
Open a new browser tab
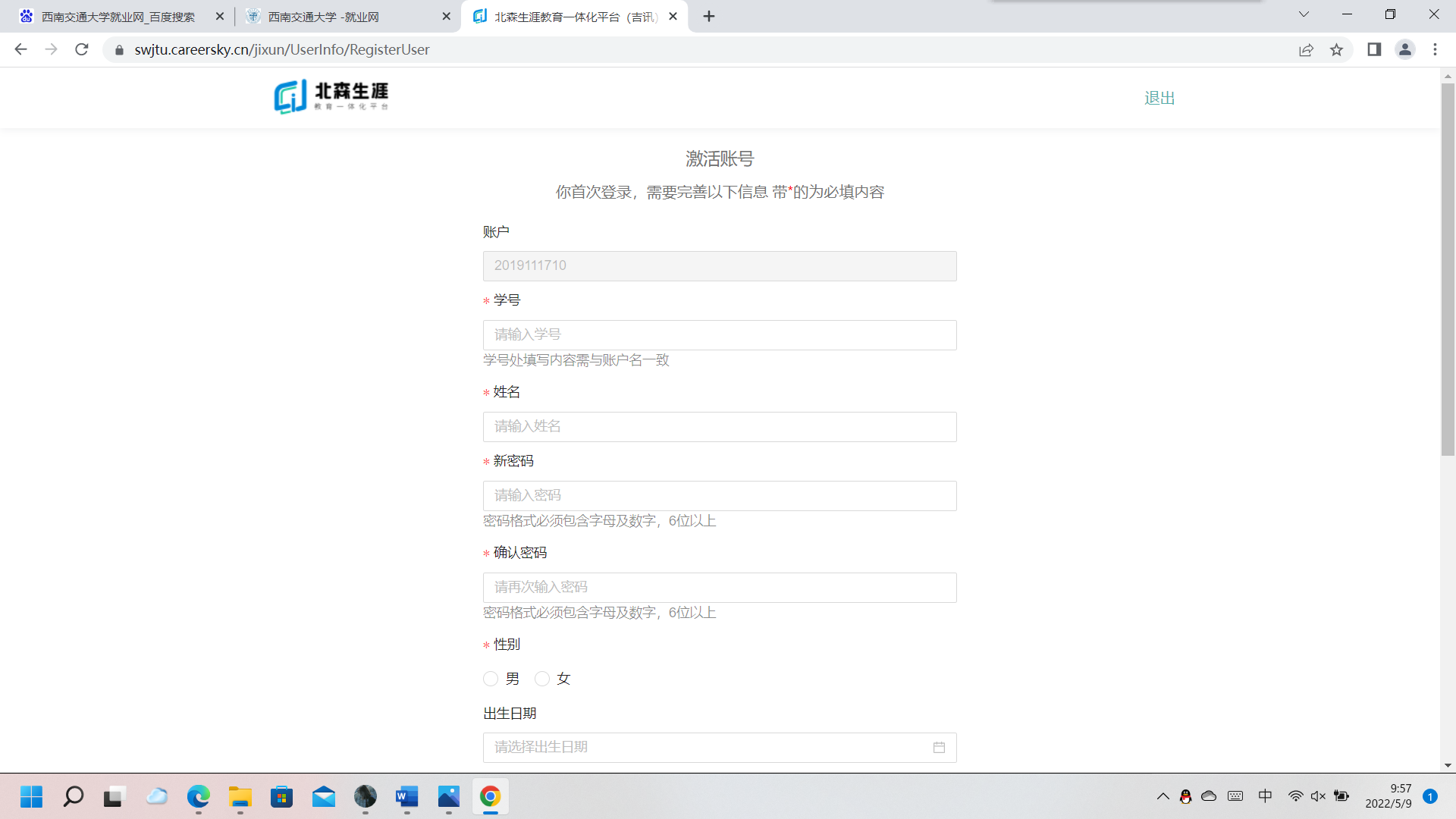coord(709,17)
